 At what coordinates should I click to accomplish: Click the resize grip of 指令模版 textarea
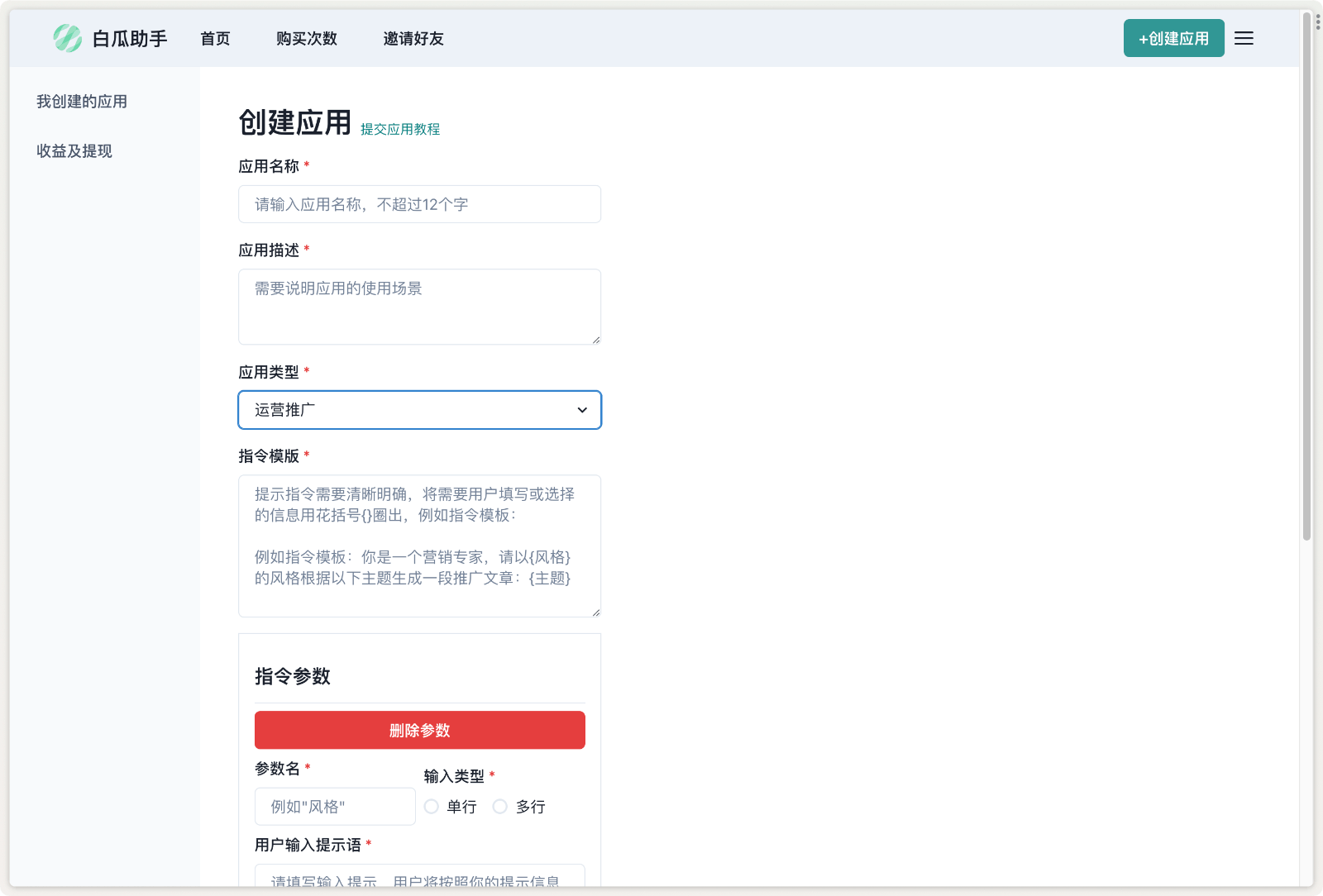pos(596,612)
